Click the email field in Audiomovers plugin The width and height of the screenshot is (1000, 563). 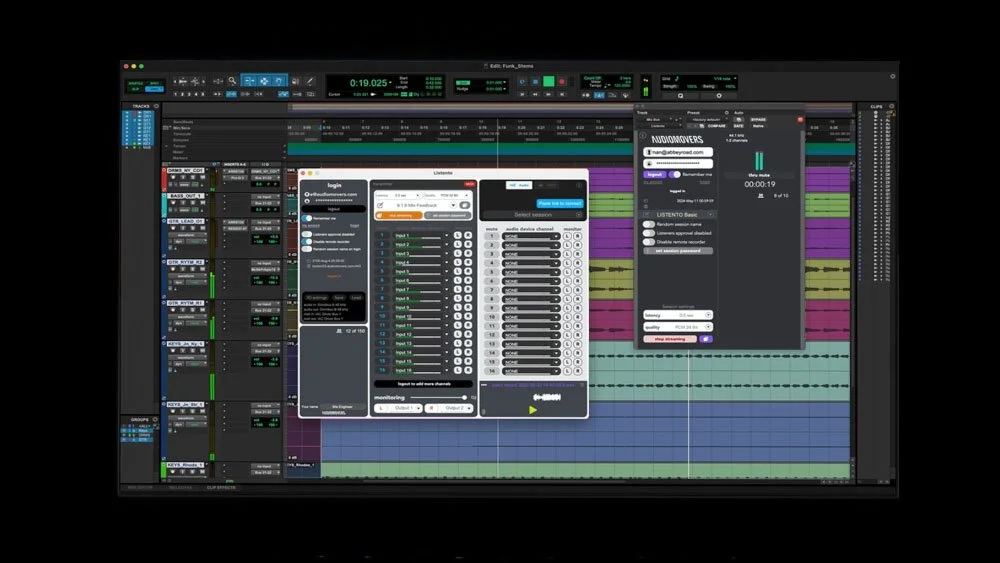[678, 152]
